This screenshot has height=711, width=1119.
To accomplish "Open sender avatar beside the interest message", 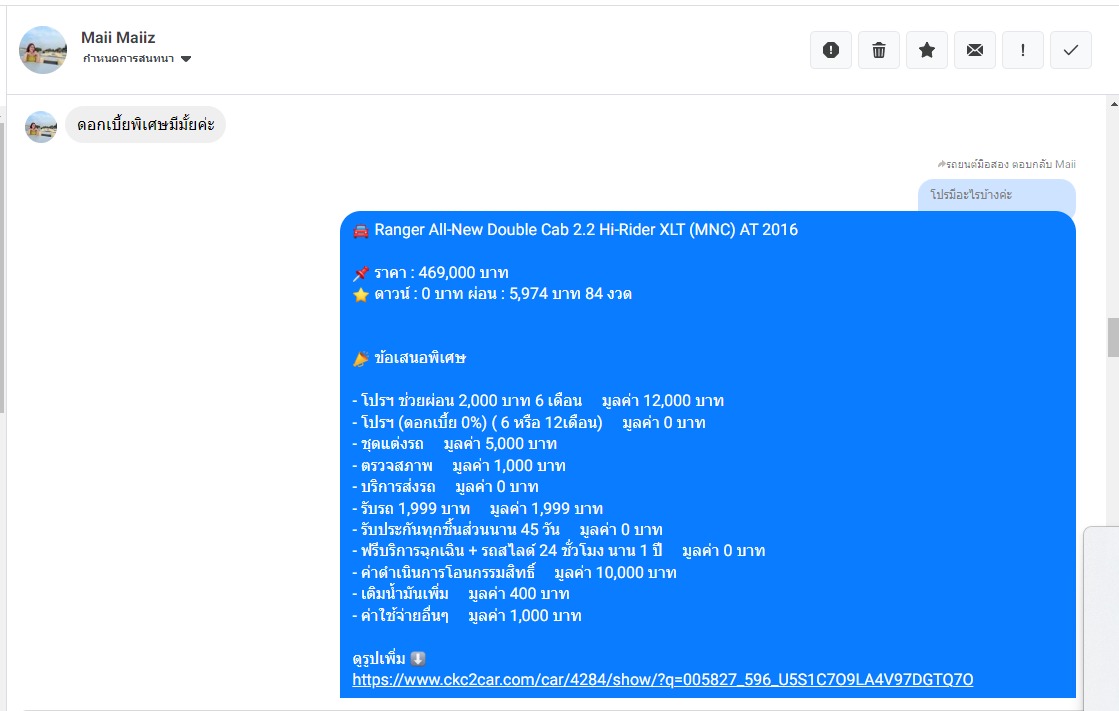I will pyautogui.click(x=41, y=127).
